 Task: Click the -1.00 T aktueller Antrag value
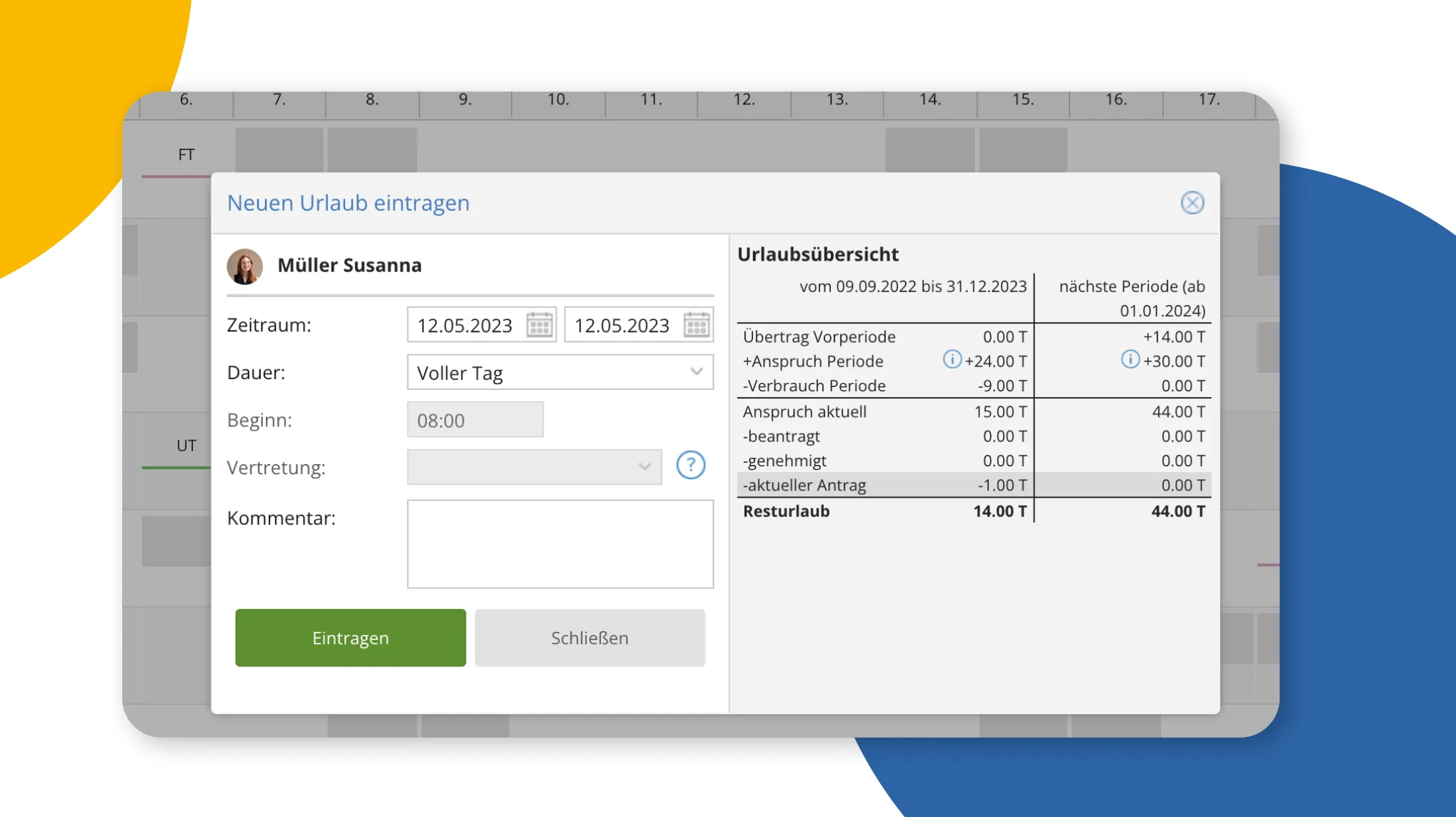coord(1002,486)
